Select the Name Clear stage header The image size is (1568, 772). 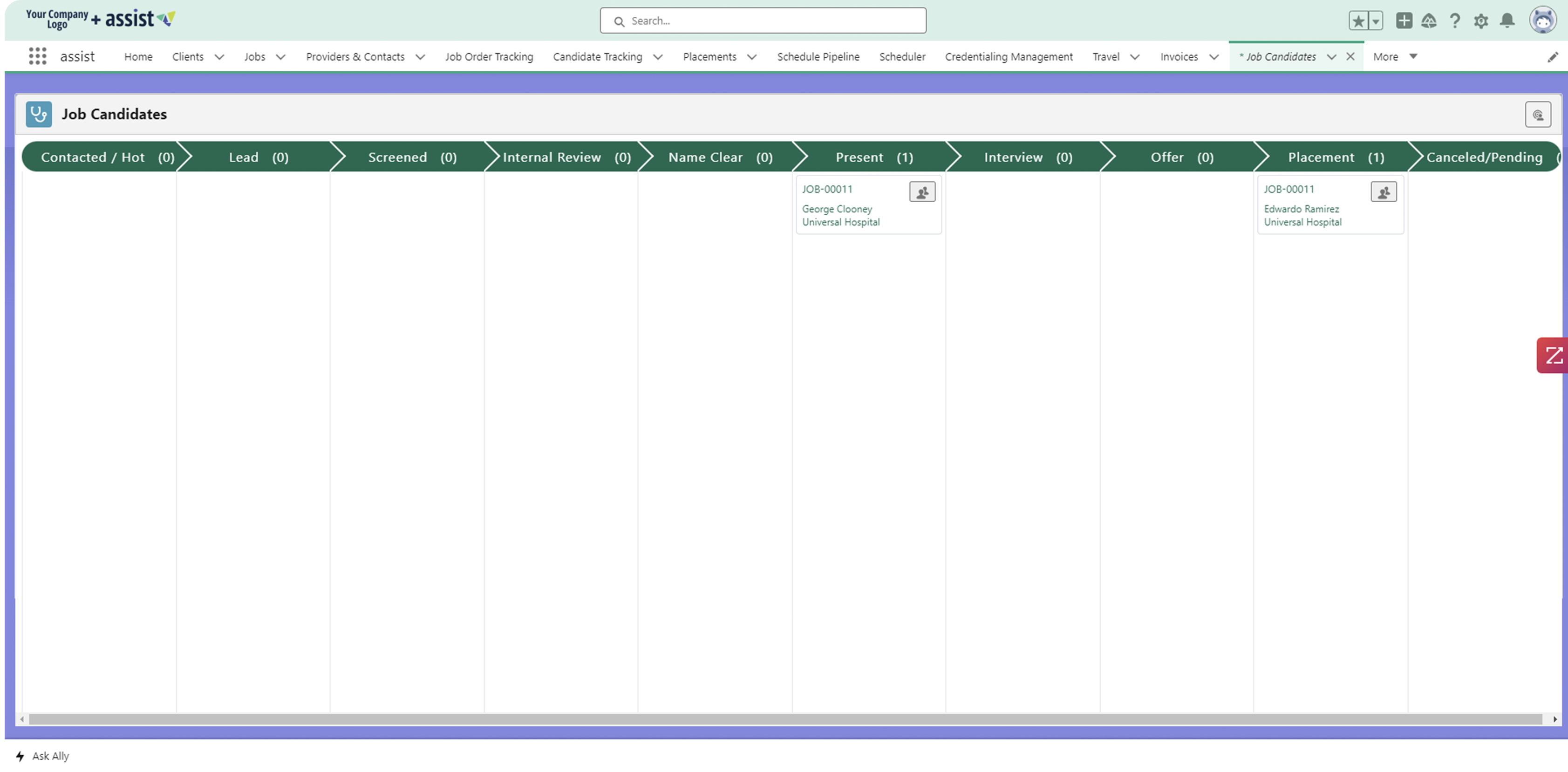tap(720, 157)
